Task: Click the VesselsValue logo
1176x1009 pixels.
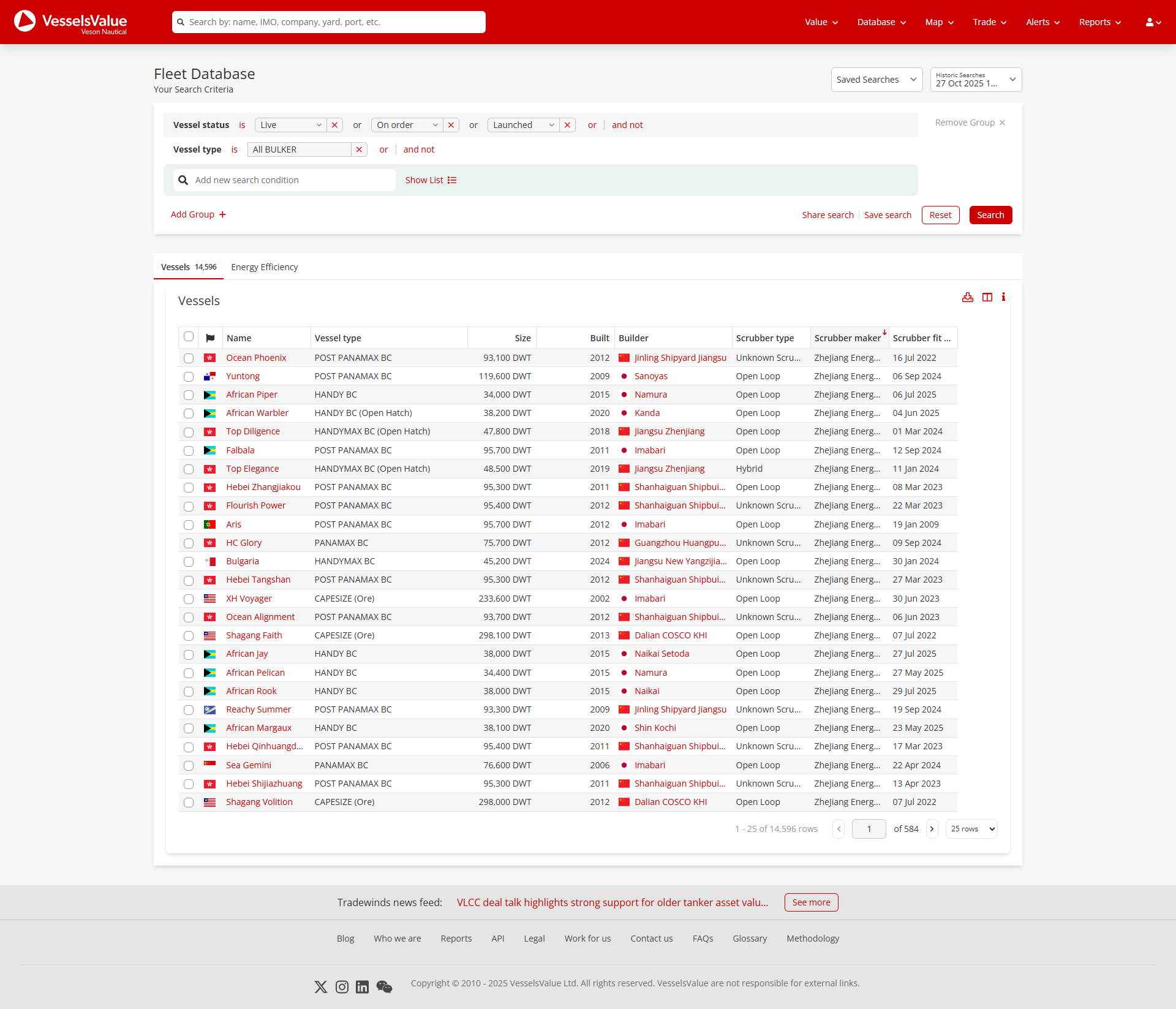Action: (x=69, y=22)
